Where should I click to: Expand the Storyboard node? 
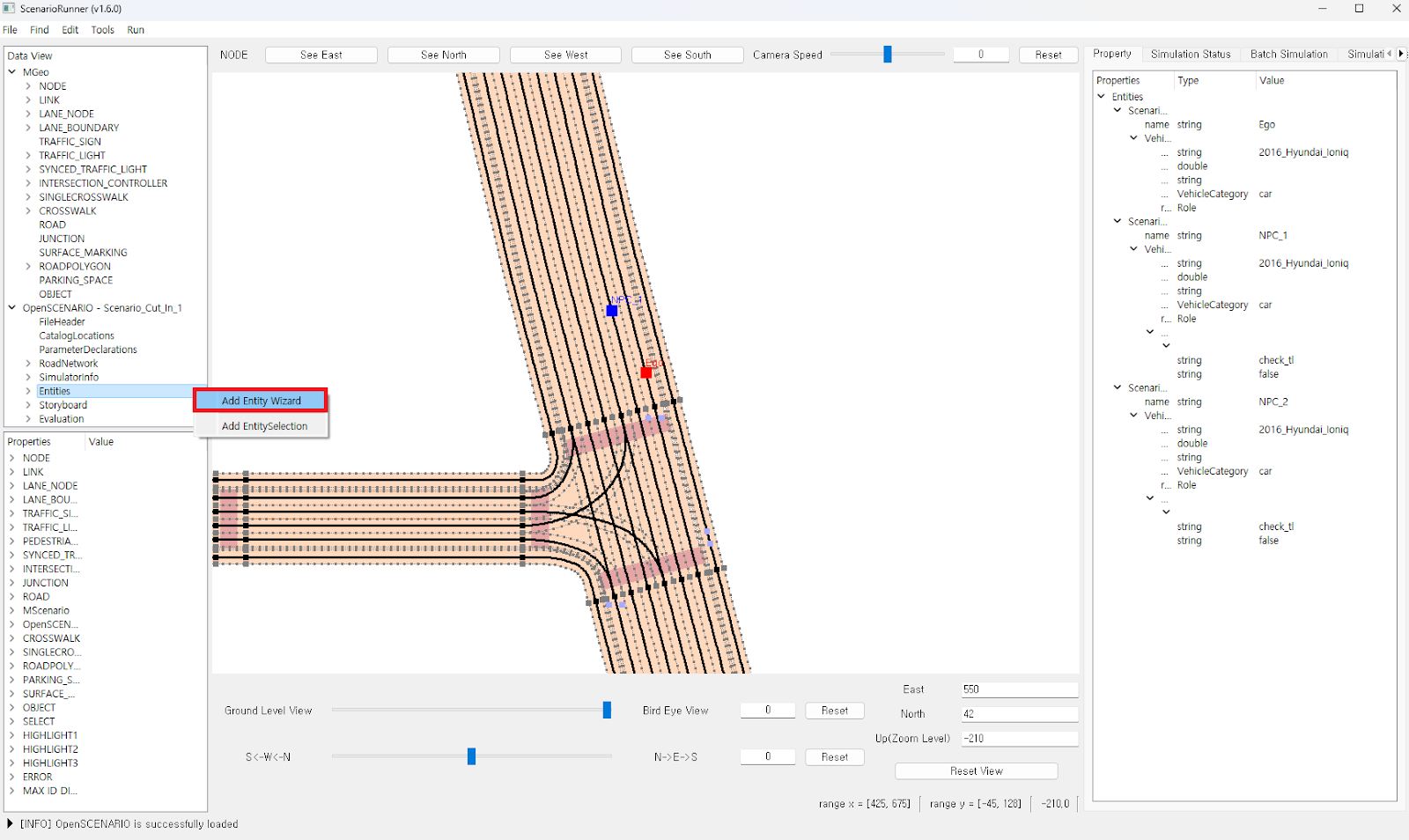point(28,405)
